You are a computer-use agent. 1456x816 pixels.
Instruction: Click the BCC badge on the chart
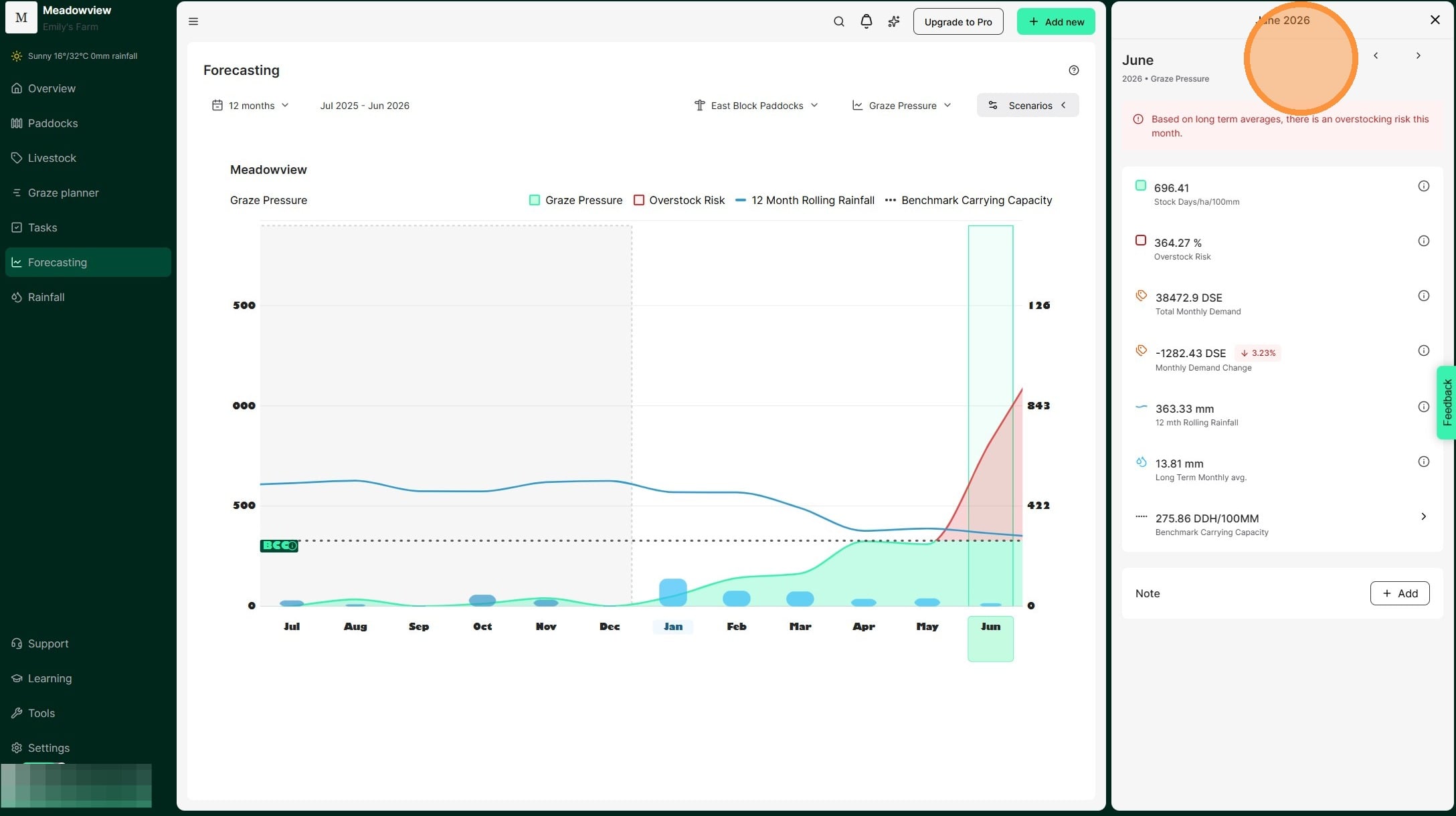coord(279,546)
